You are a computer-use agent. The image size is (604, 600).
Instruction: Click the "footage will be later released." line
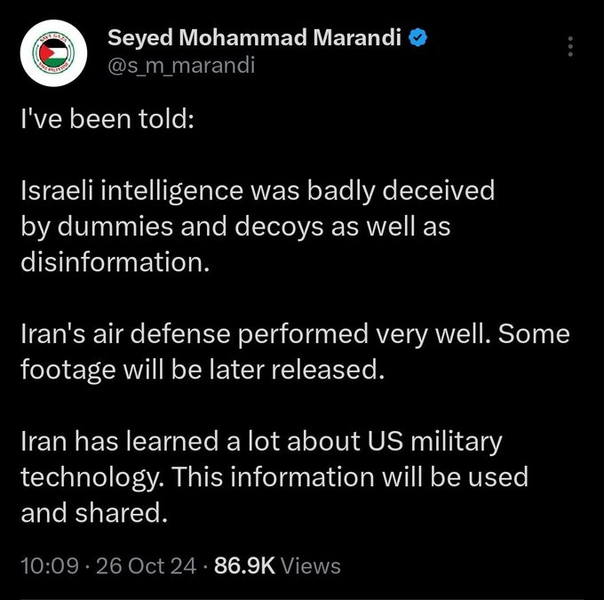(202, 370)
